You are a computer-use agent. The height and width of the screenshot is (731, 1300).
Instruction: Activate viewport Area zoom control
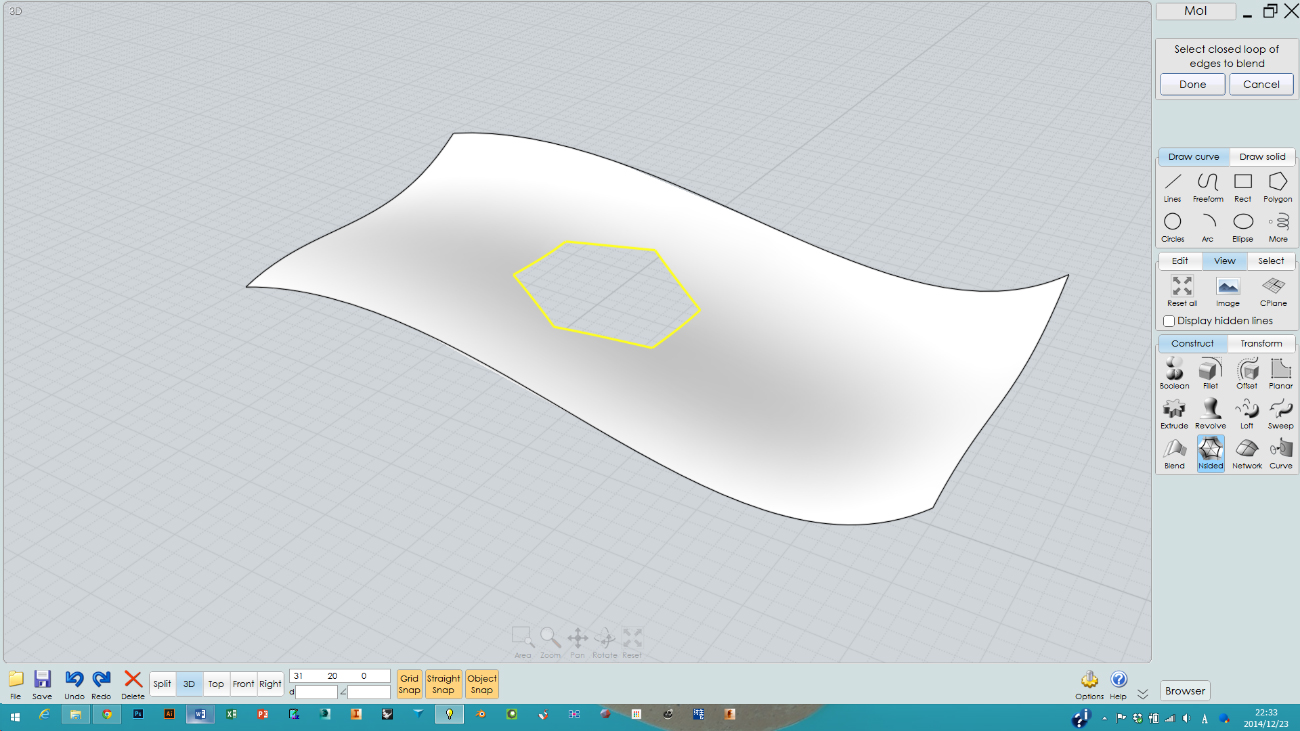(522, 642)
